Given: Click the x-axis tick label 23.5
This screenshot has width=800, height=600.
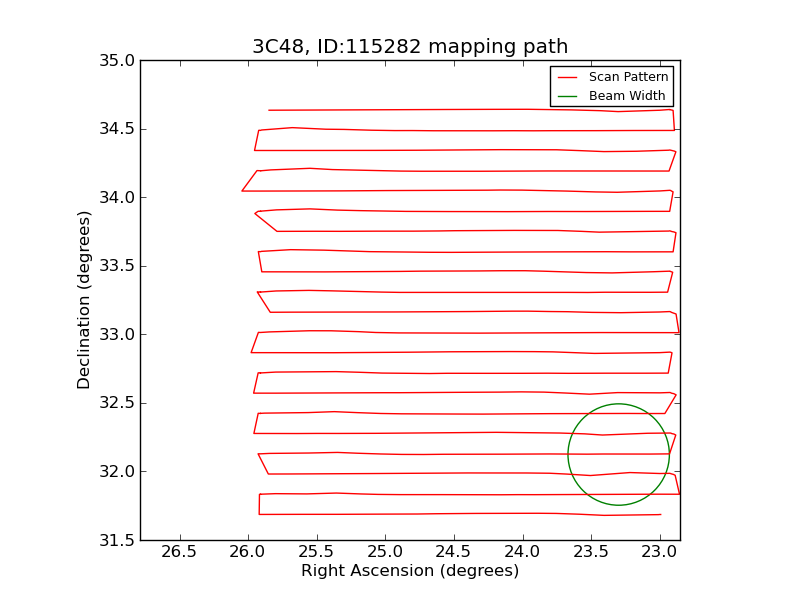Looking at the screenshot, I should (x=591, y=552).
